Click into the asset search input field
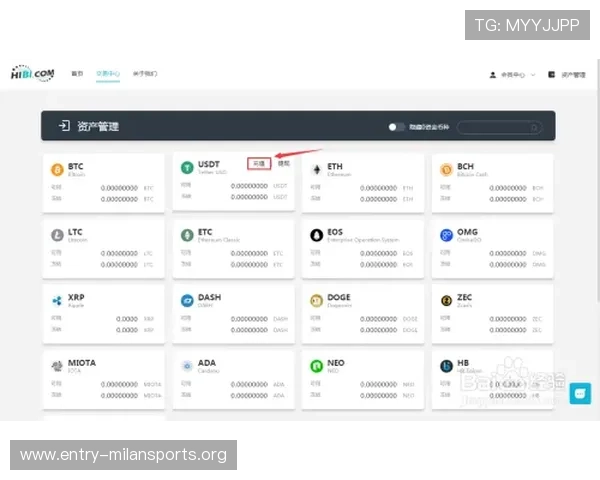 point(495,127)
